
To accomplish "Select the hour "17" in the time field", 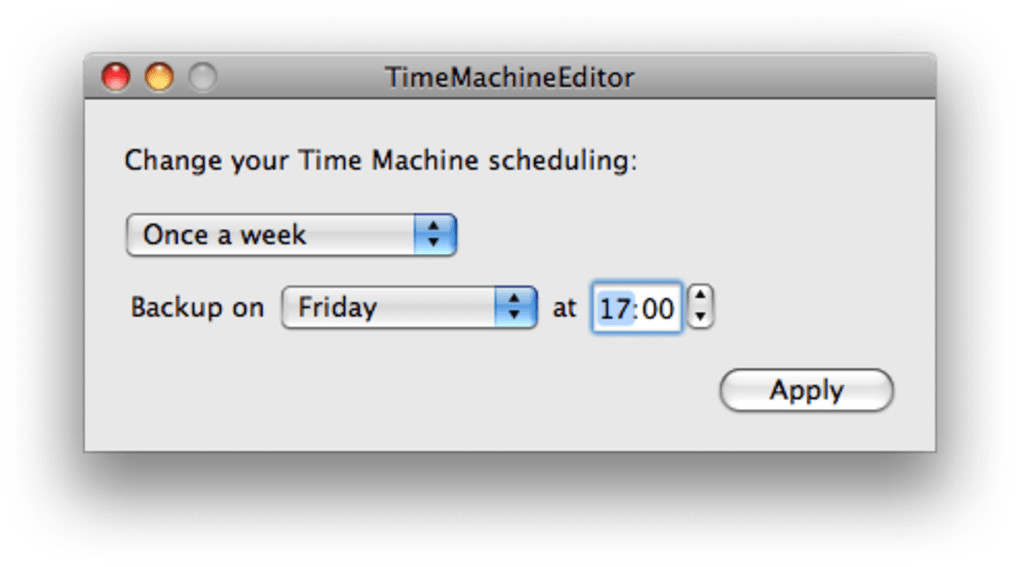I will coord(614,308).
